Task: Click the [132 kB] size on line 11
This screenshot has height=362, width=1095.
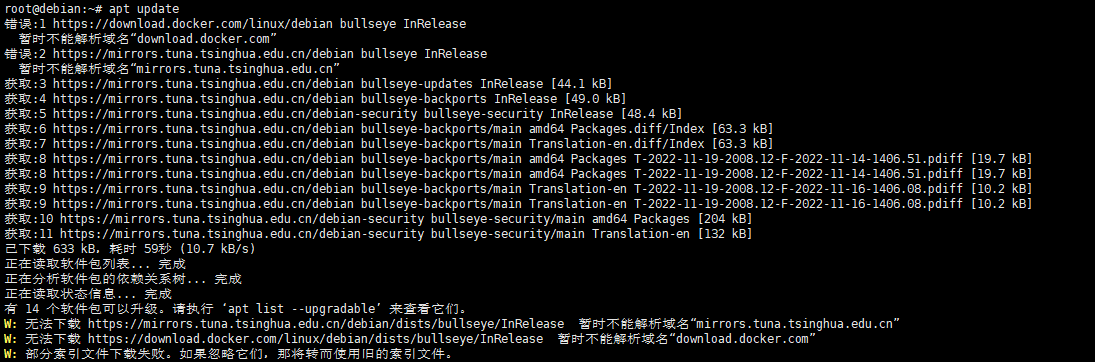Action: coord(721,234)
